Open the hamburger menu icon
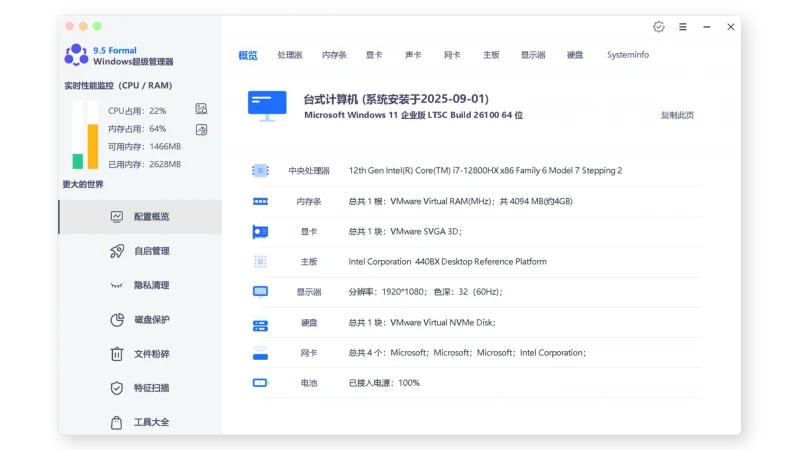This screenshot has height=450, width=800. pyautogui.click(x=683, y=27)
